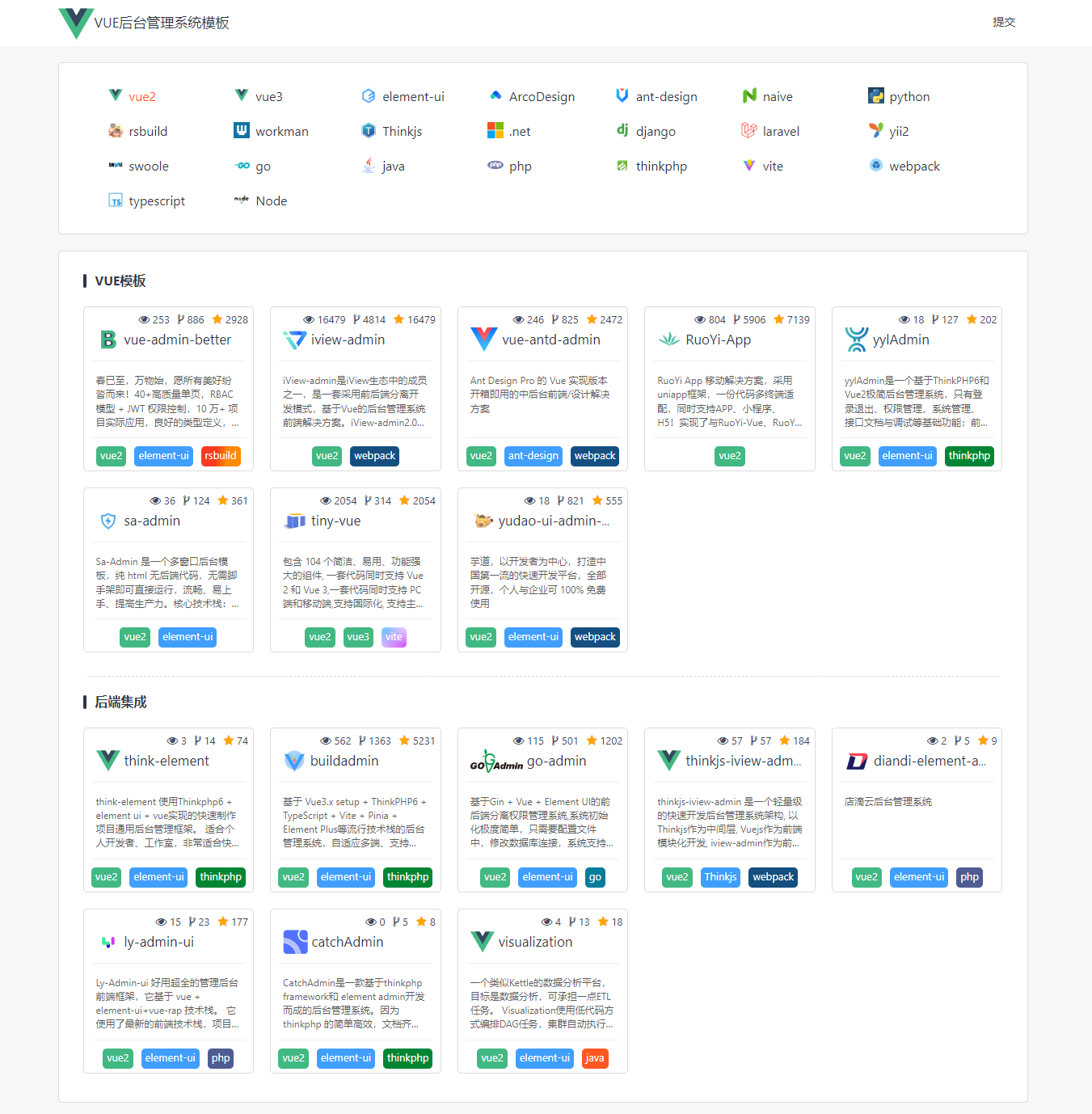The width and height of the screenshot is (1092, 1114).
Task: Click the go gopher icon in filters
Action: (x=242, y=166)
